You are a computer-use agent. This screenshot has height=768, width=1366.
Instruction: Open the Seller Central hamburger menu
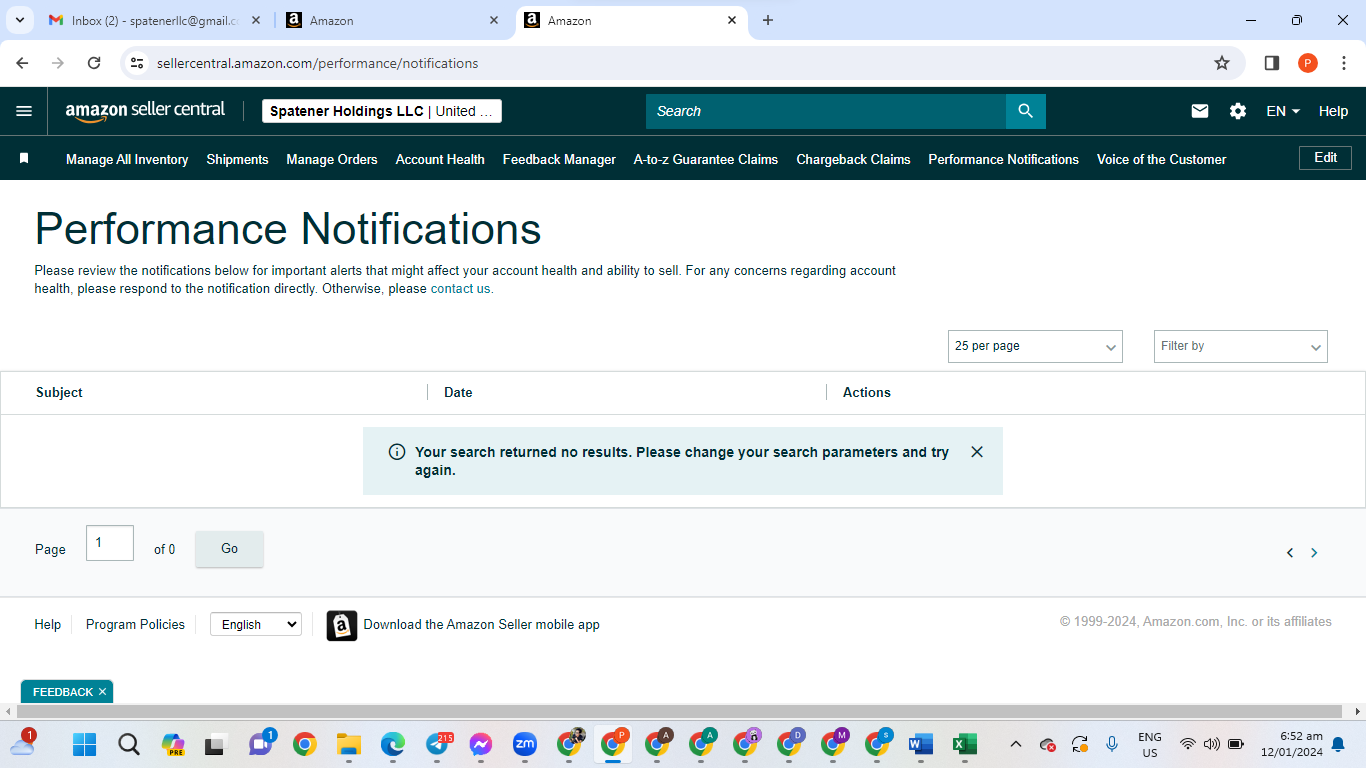pyautogui.click(x=24, y=111)
